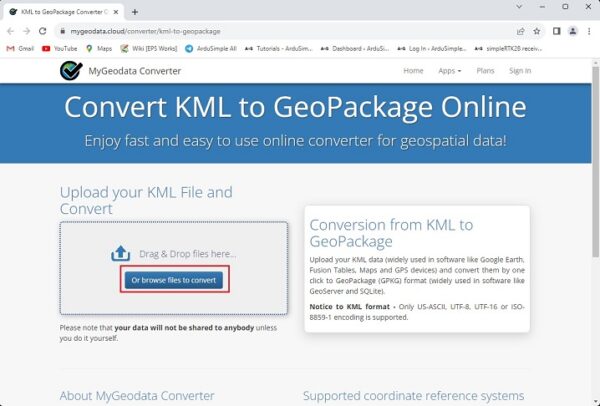Screen dimensions: 600x406
Task: Open Chrome three-dot menu
Action: (589, 31)
